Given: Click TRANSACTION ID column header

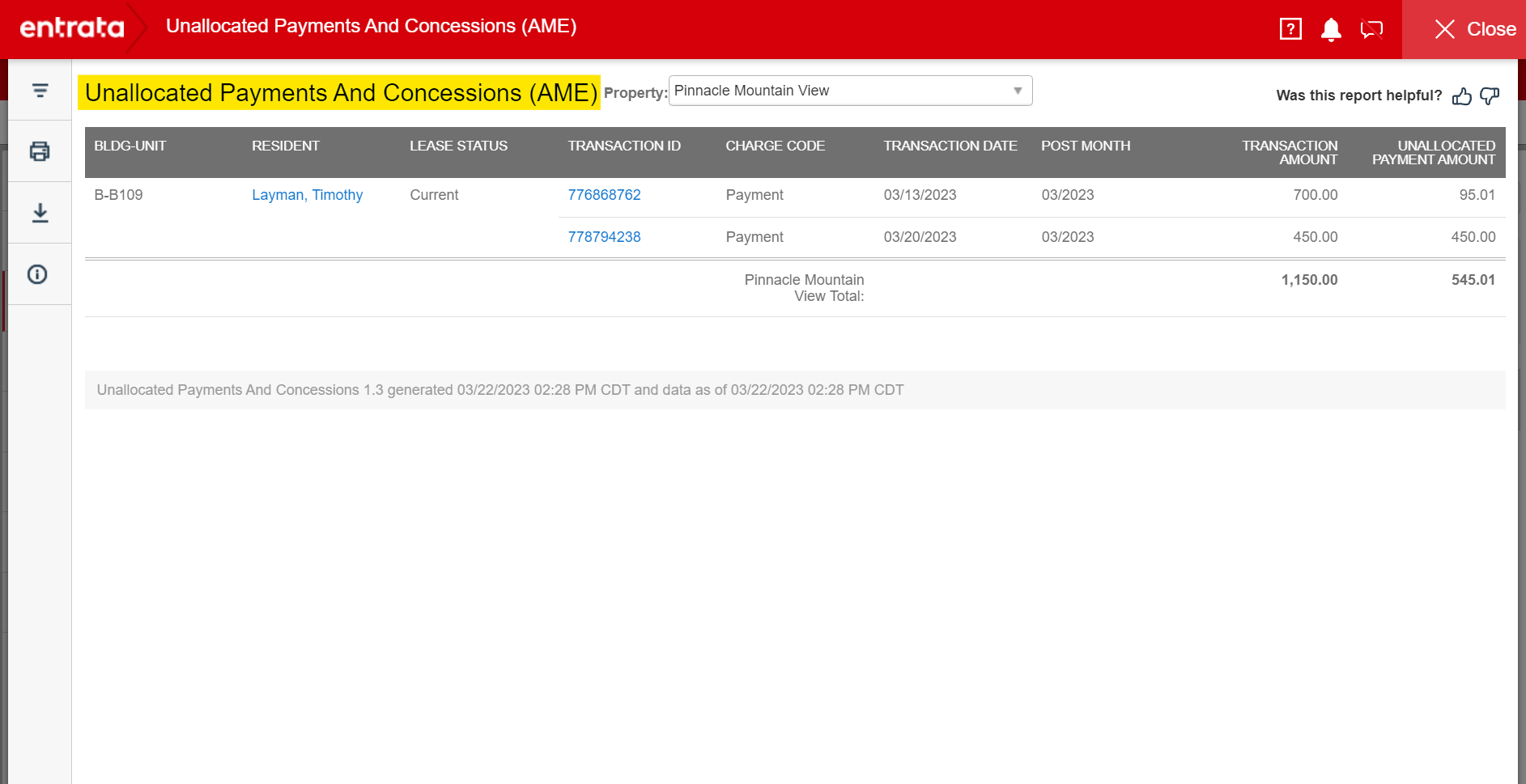Looking at the screenshot, I should (x=624, y=146).
